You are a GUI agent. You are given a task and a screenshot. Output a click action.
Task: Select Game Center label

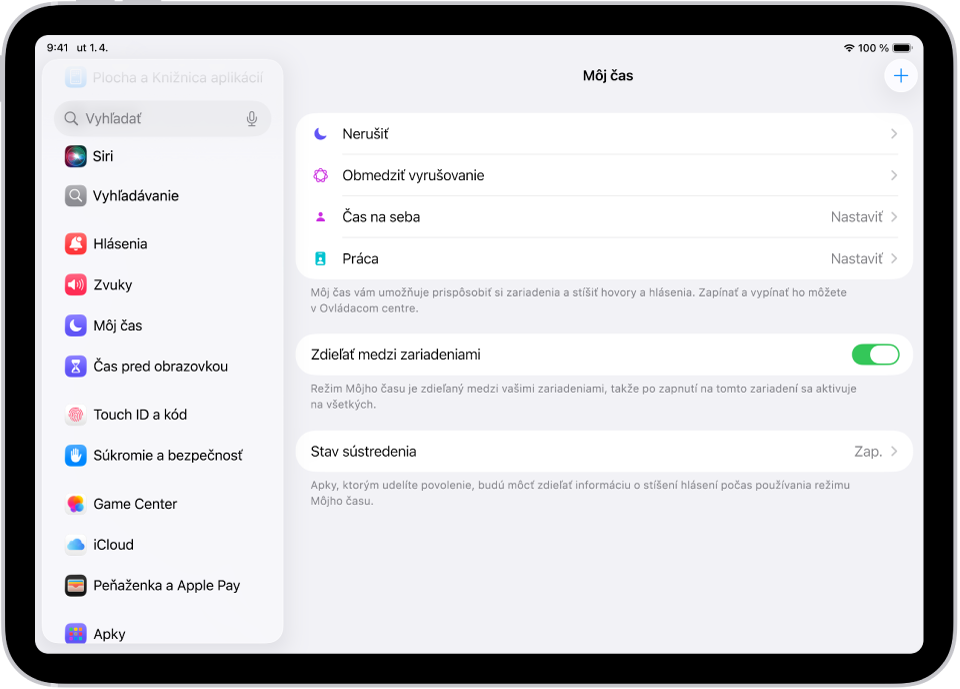click(x=135, y=504)
